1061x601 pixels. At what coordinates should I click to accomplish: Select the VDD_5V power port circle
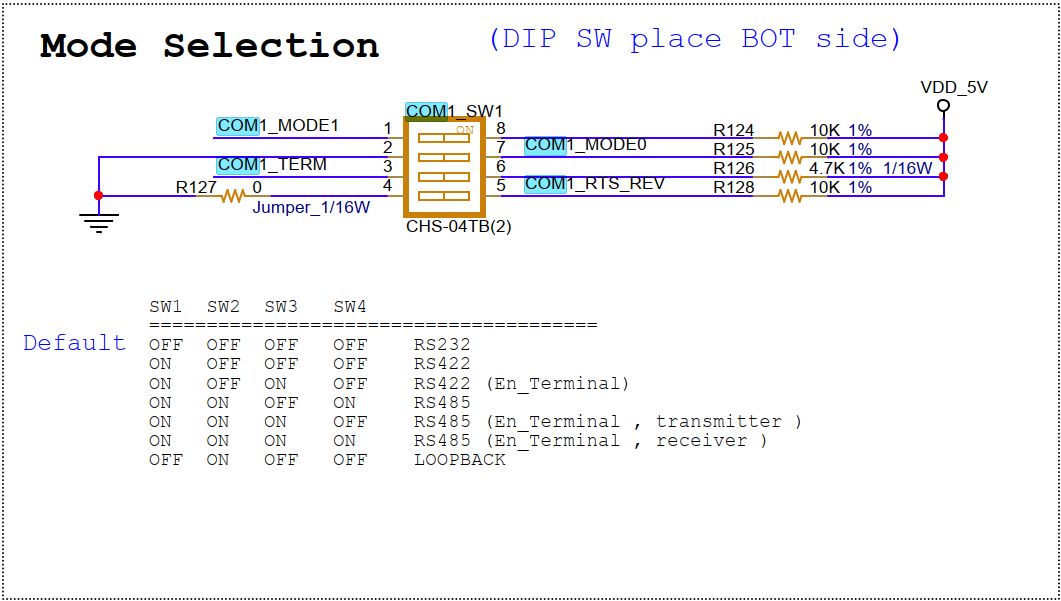943,106
